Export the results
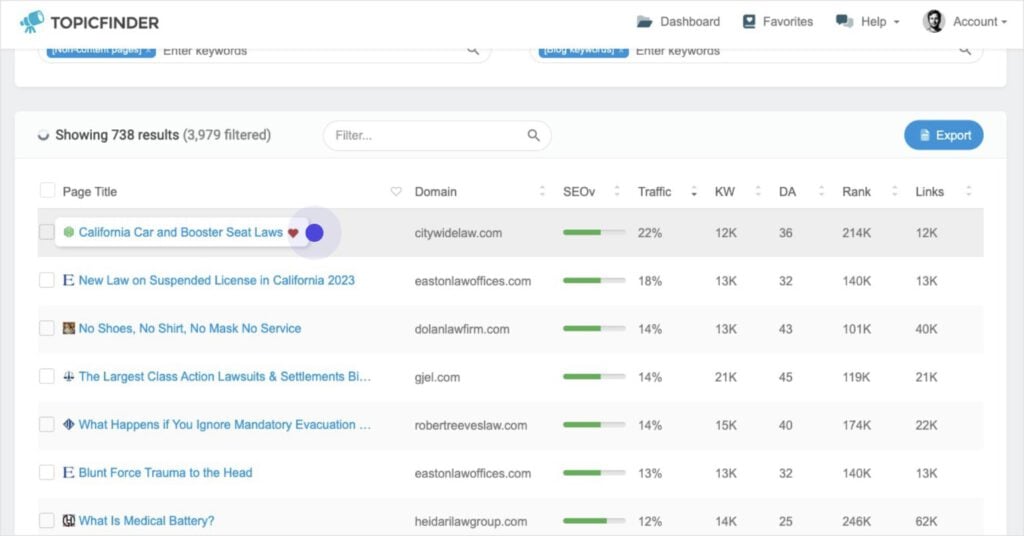The width and height of the screenshot is (1024, 536). tap(944, 135)
